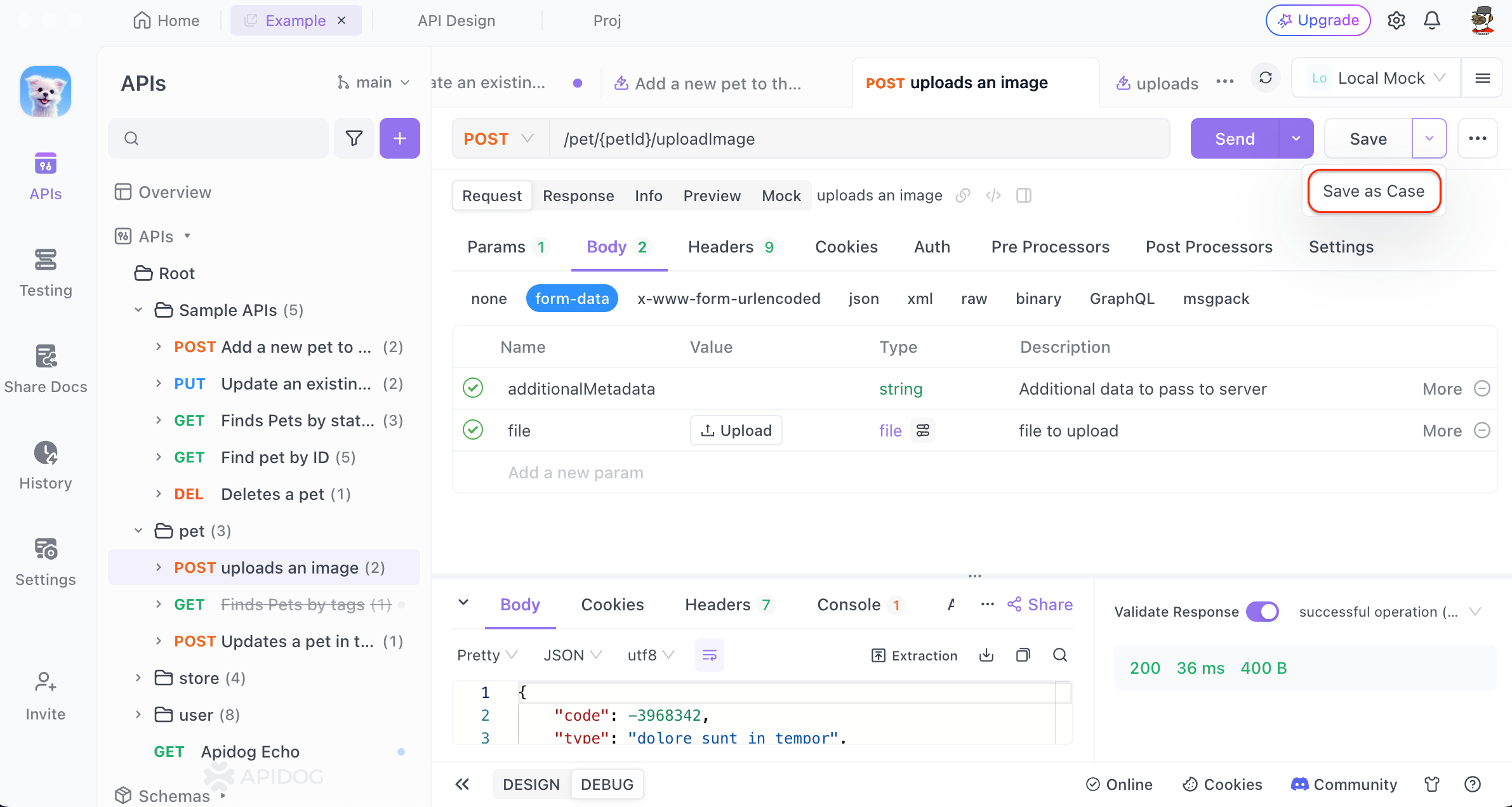Viewport: 1512px width, 807px height.
Task: Open file type settings icon in file row
Action: click(x=923, y=431)
